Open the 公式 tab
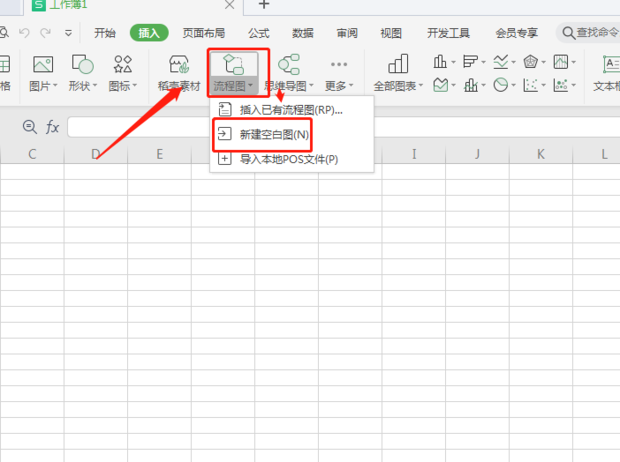The width and height of the screenshot is (620, 462). pyautogui.click(x=259, y=33)
